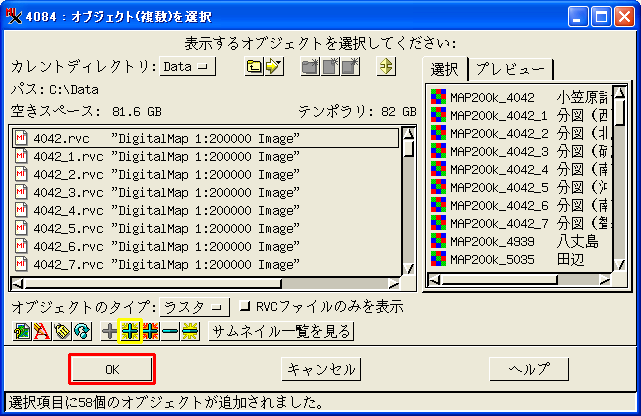Click the キャンセル button
This screenshot has width=641, height=416.
pyautogui.click(x=320, y=369)
